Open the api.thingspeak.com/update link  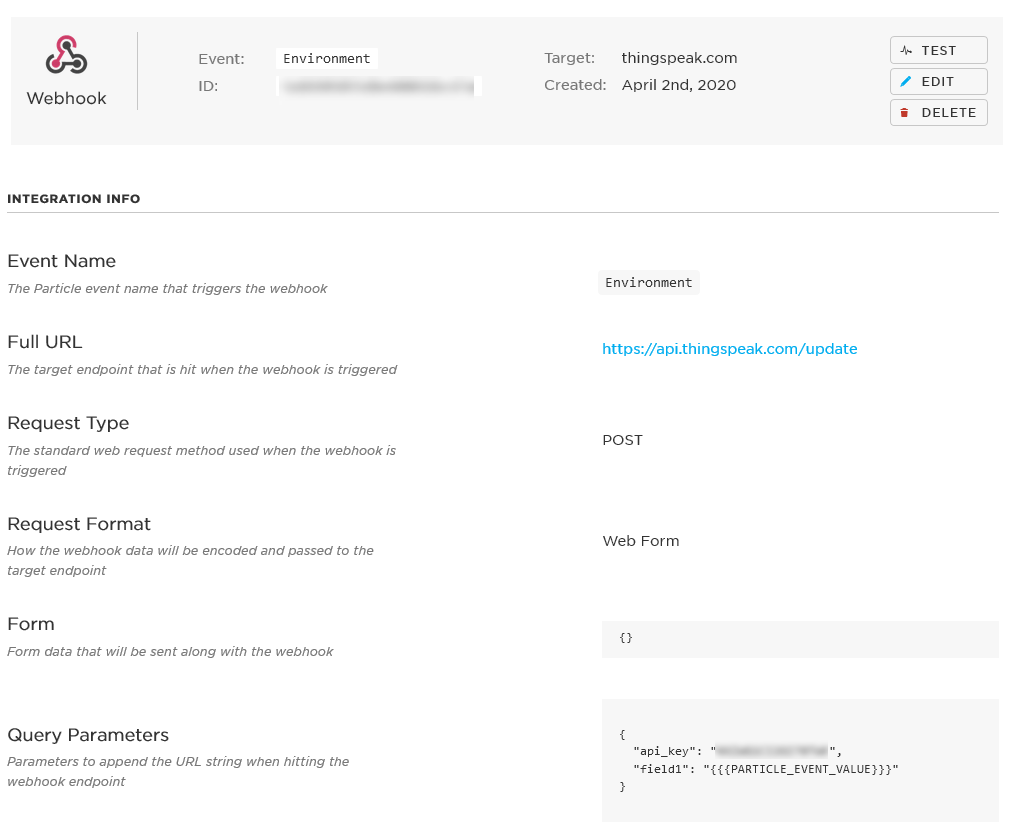click(x=729, y=349)
